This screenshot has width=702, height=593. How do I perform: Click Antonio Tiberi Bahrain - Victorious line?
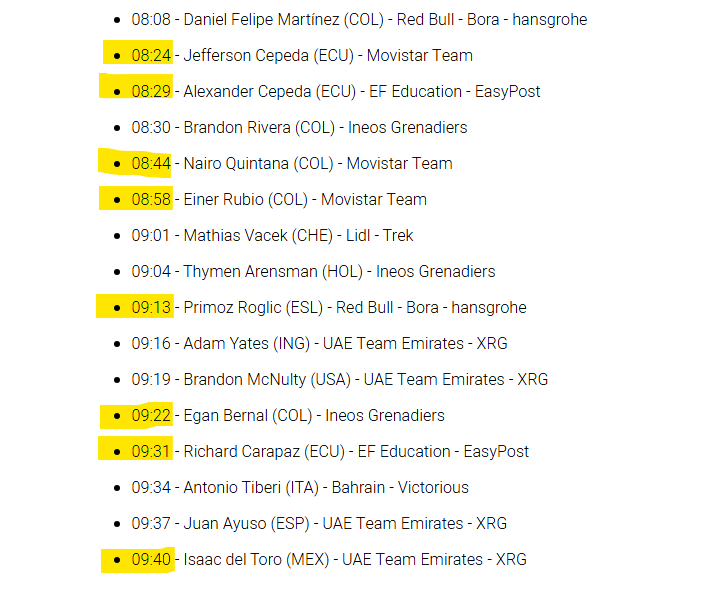click(300, 487)
